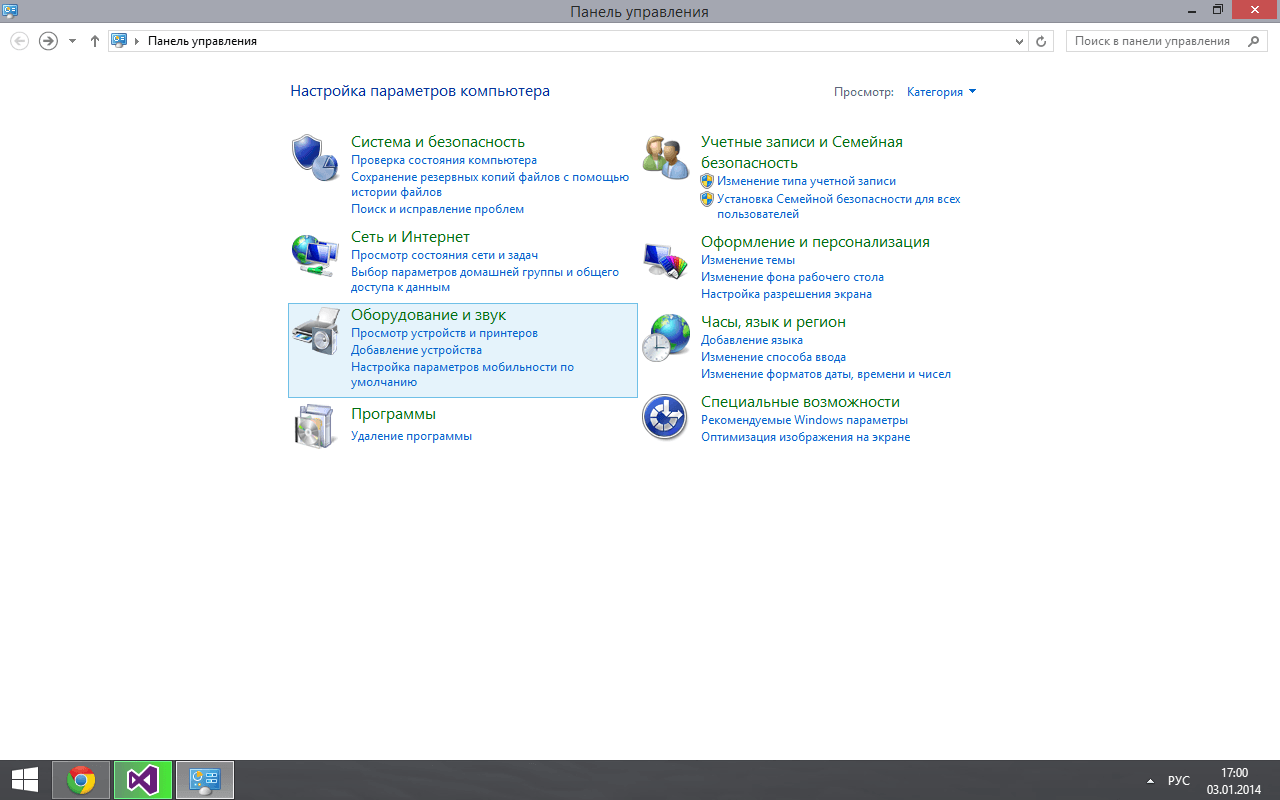Switch input language via РУС indicator
This screenshot has height=800, width=1280.
tap(1179, 780)
